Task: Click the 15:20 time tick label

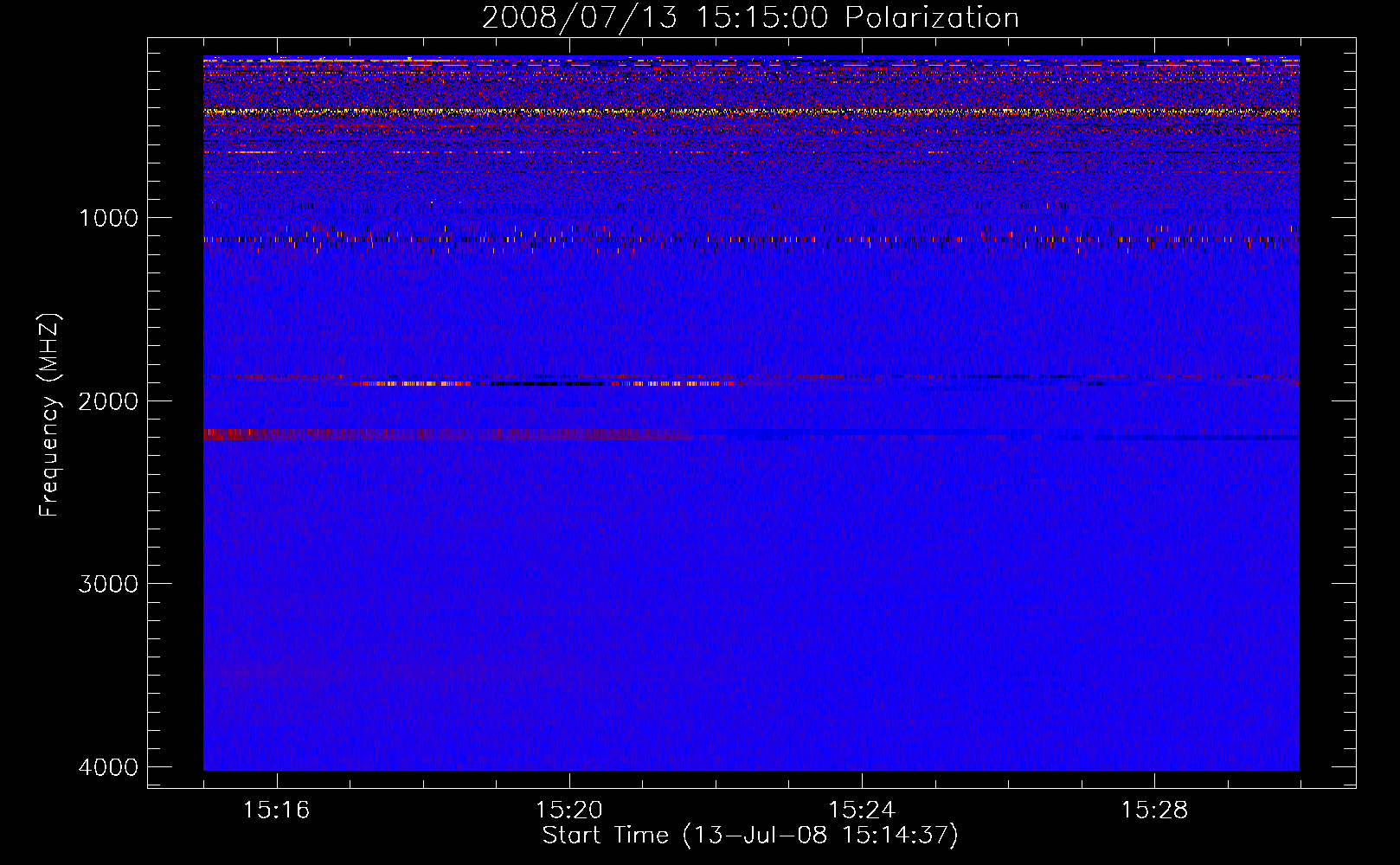Action: click(x=568, y=811)
